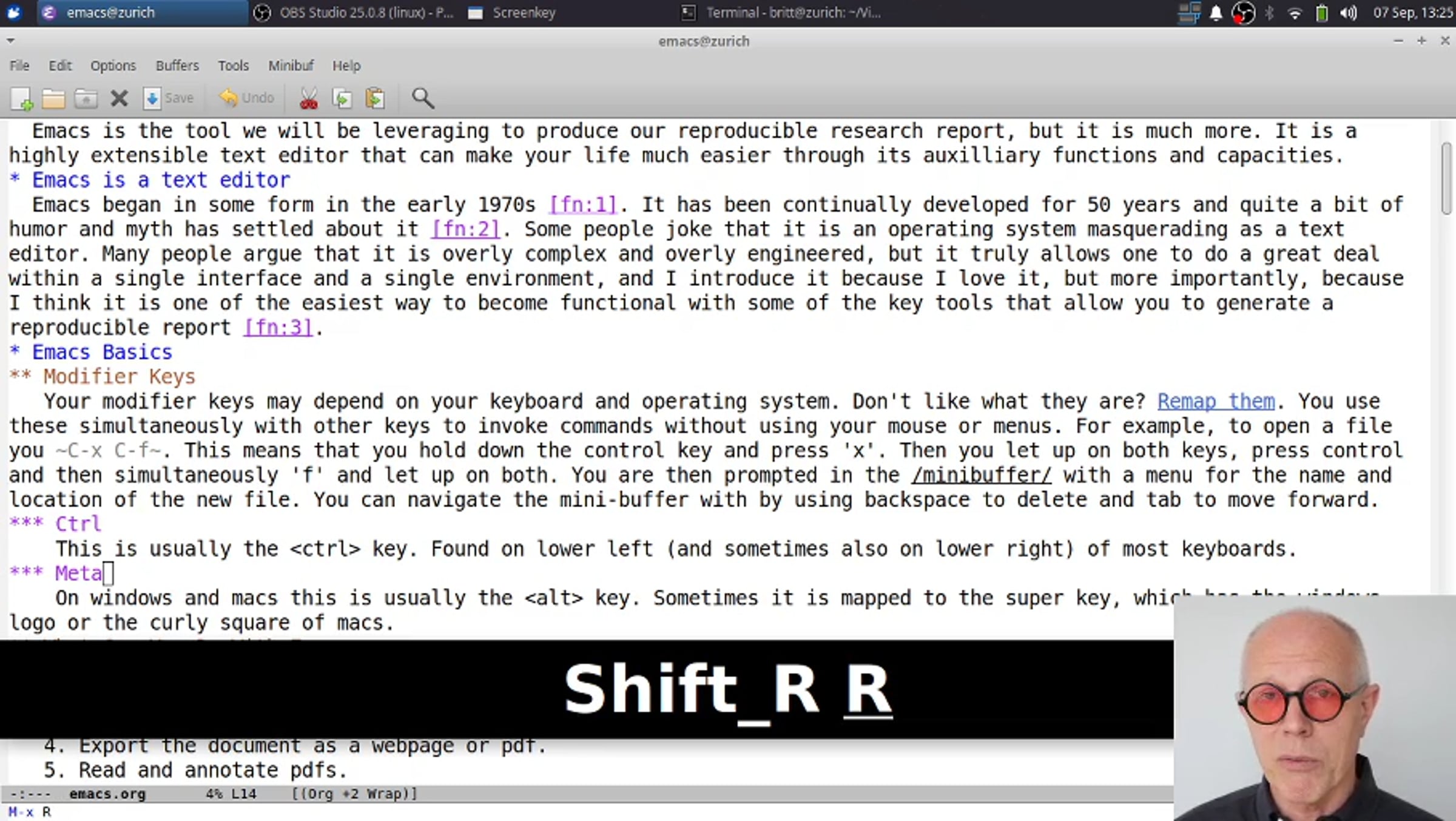Image resolution: width=1456 pixels, height=821 pixels.
Task: Click the "<ctrl>" text in the Ctrl section
Action: 325,549
